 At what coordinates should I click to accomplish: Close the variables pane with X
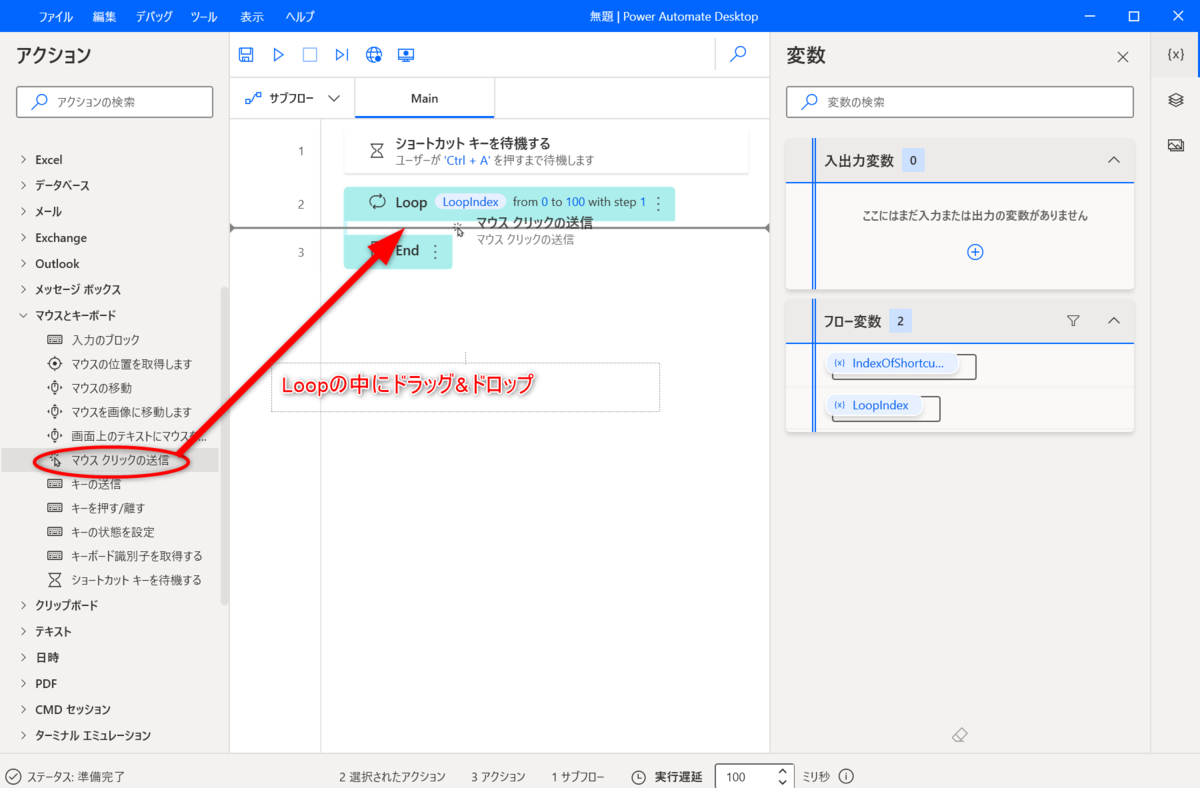click(x=1123, y=57)
